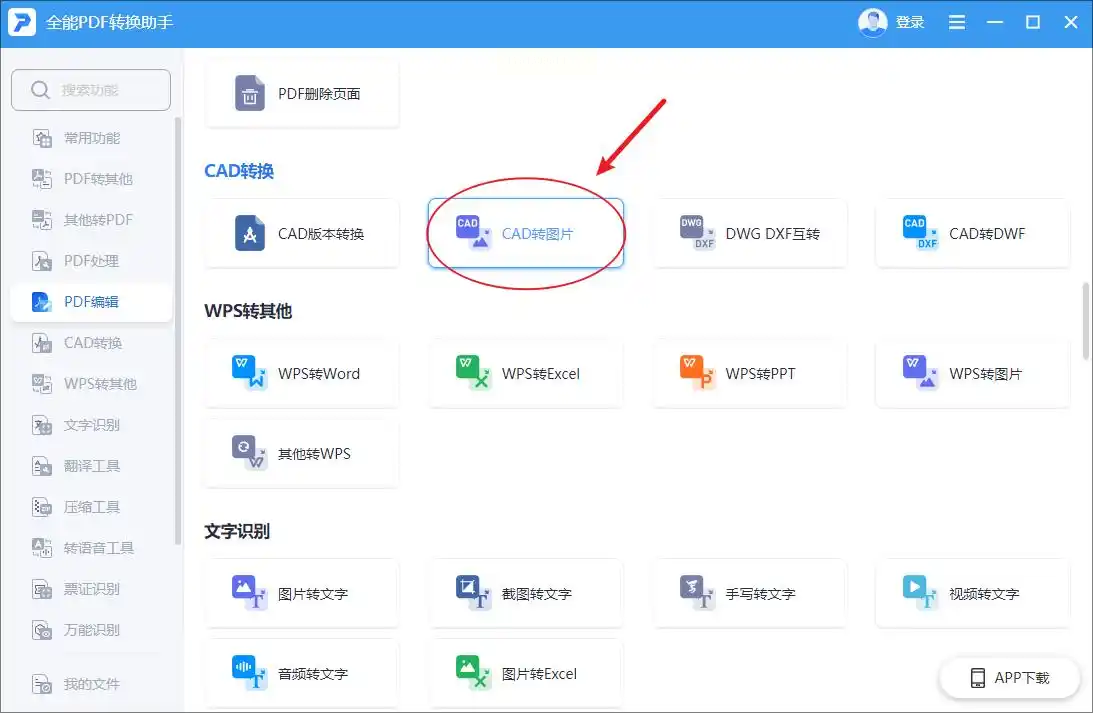1093x713 pixels.
Task: Click the user avatar icon
Action: (872, 22)
